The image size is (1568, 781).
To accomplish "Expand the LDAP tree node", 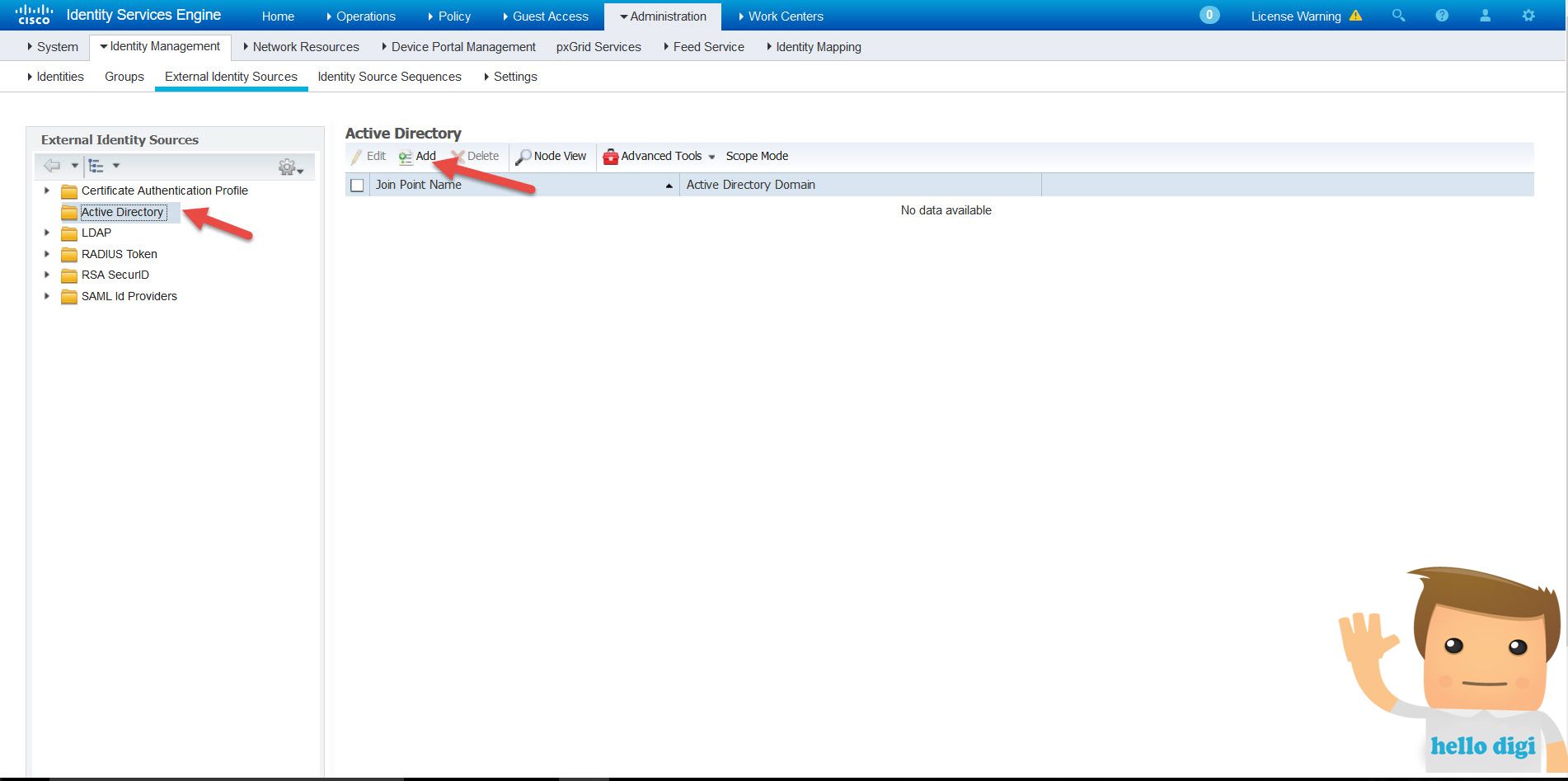I will coord(47,233).
